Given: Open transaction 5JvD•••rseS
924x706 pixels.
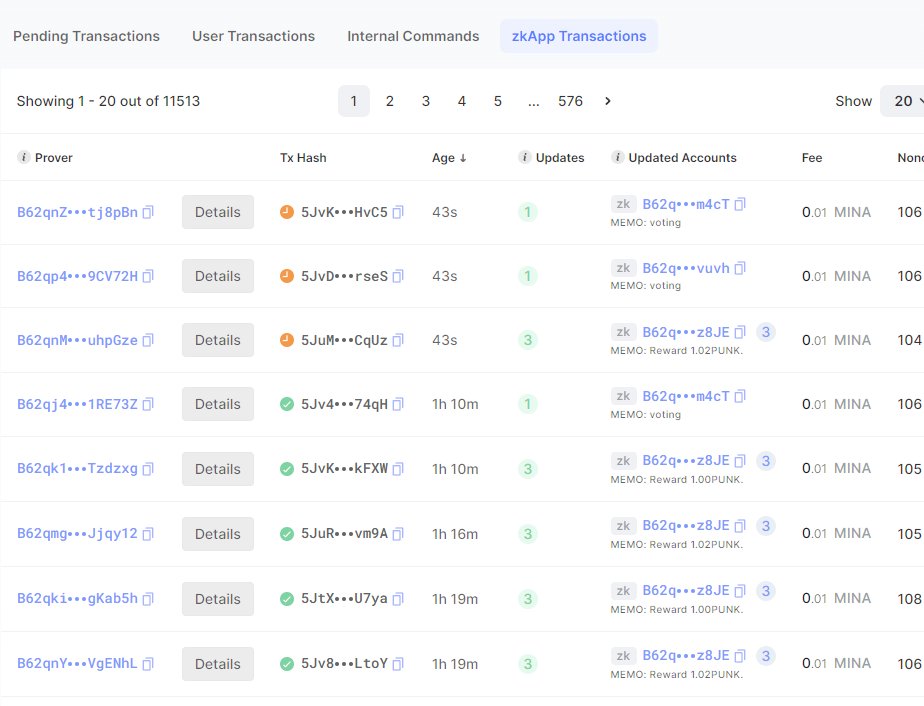Looking at the screenshot, I should 344,276.
